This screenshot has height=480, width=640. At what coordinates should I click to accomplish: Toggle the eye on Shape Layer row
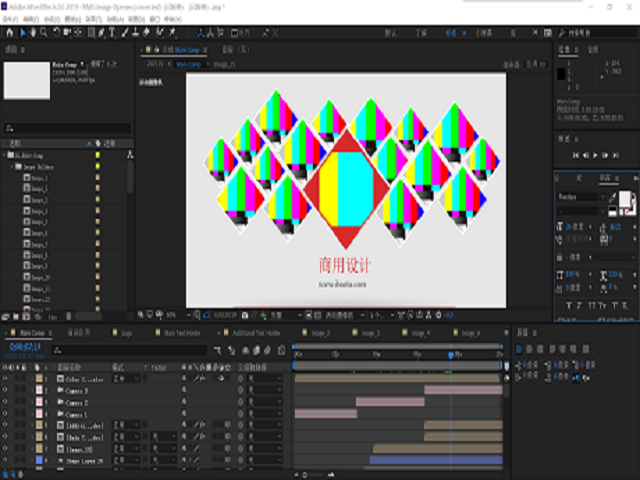pos(5,461)
